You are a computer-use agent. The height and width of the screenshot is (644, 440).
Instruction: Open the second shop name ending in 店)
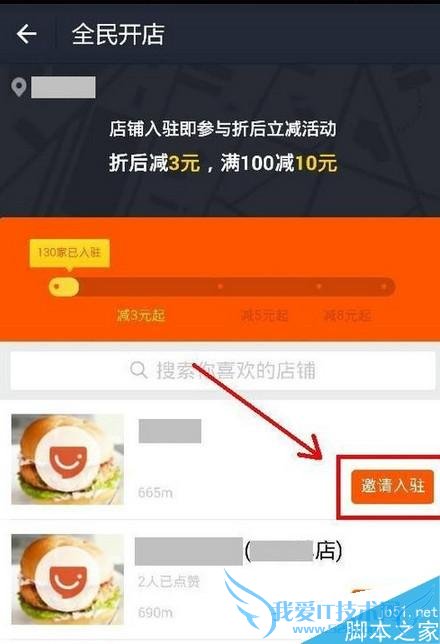[x=238, y=551]
